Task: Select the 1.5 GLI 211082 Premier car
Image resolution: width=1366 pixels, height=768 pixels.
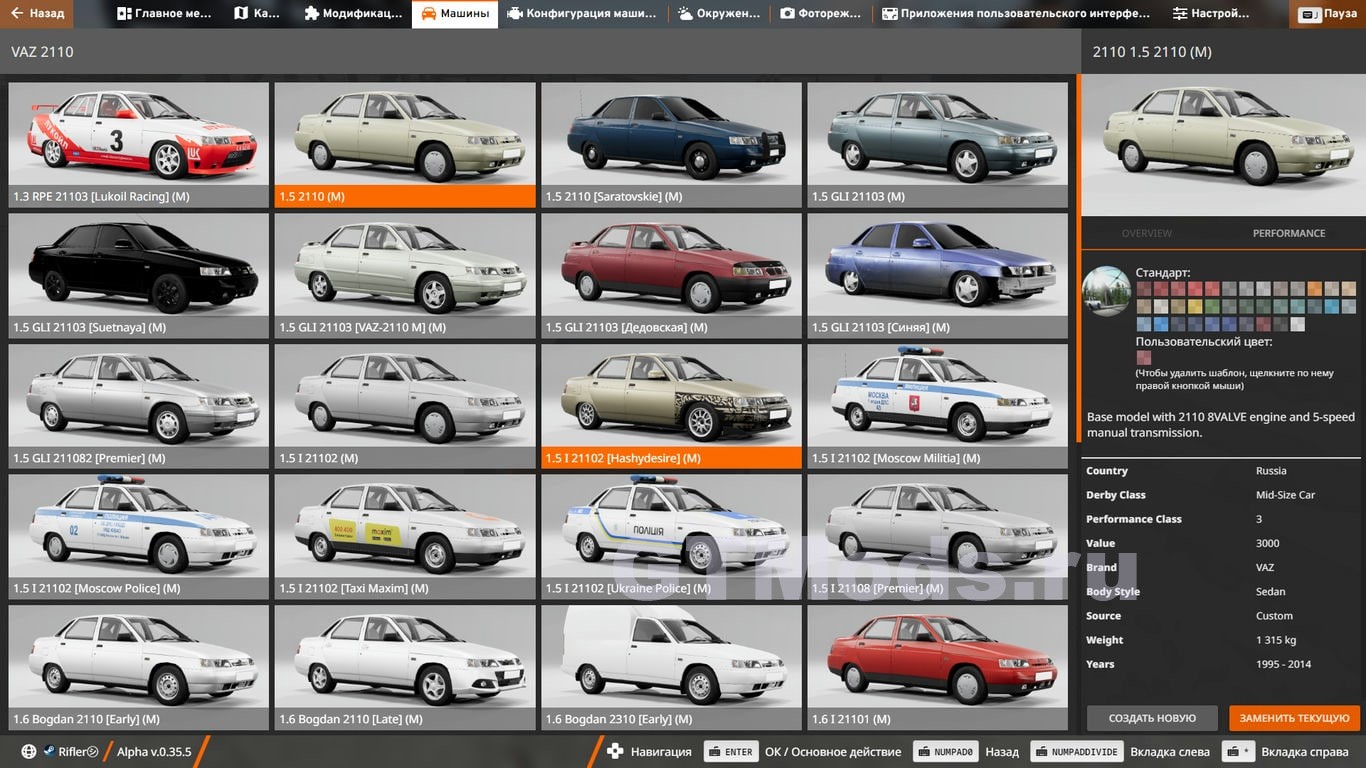Action: click(139, 406)
